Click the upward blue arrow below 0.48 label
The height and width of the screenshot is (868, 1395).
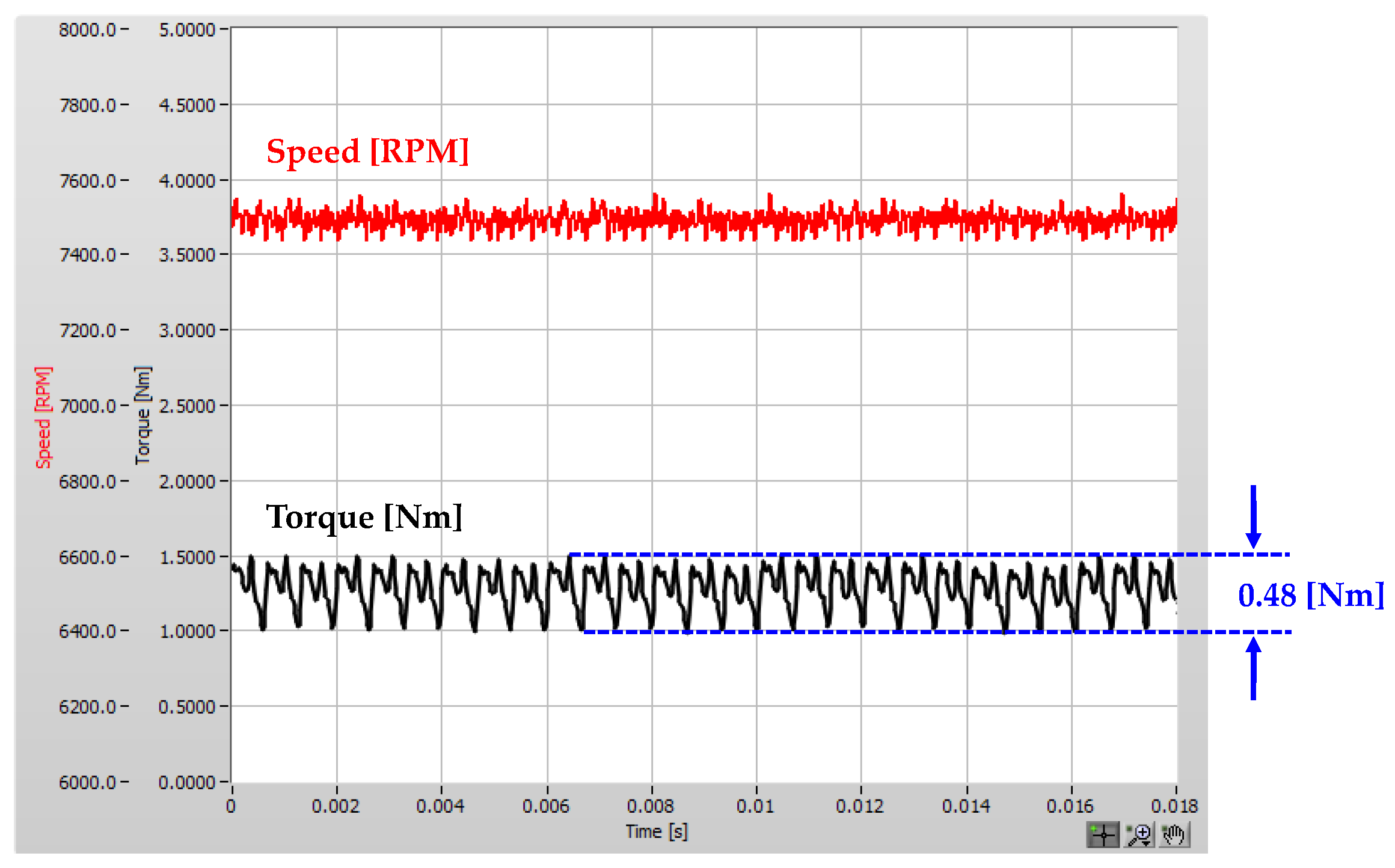pyautogui.click(x=1253, y=668)
